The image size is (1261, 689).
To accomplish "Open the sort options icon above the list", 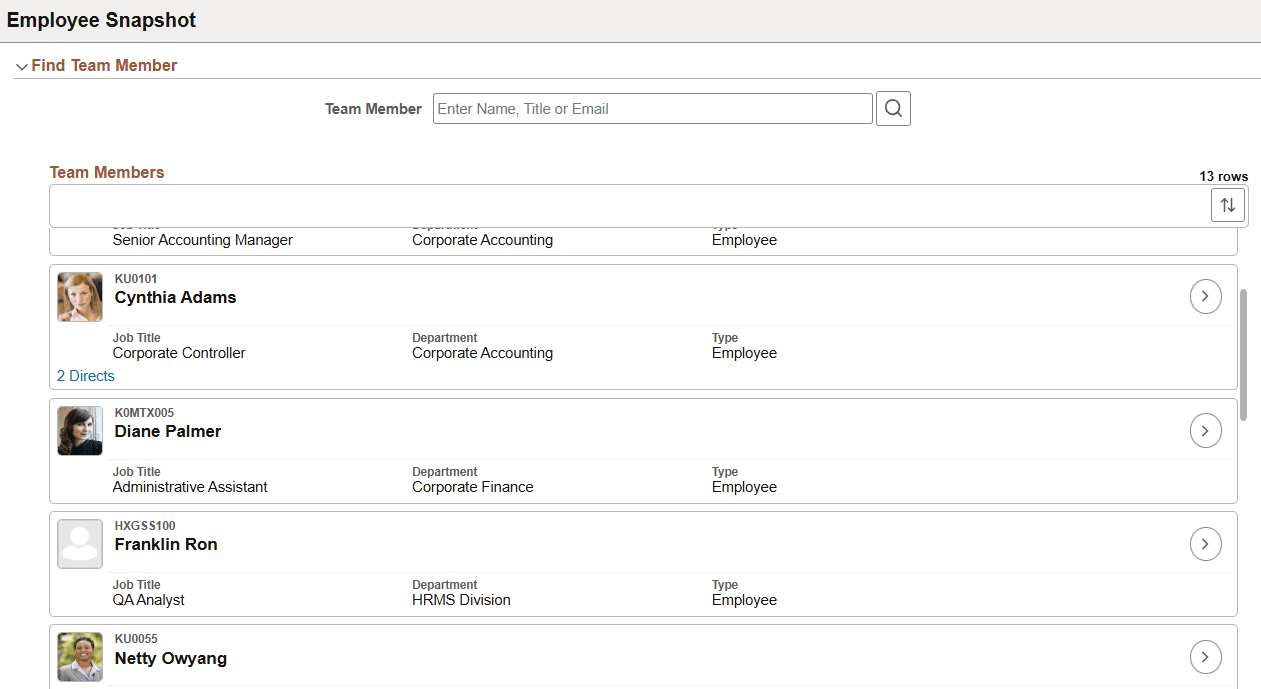I will pos(1228,204).
